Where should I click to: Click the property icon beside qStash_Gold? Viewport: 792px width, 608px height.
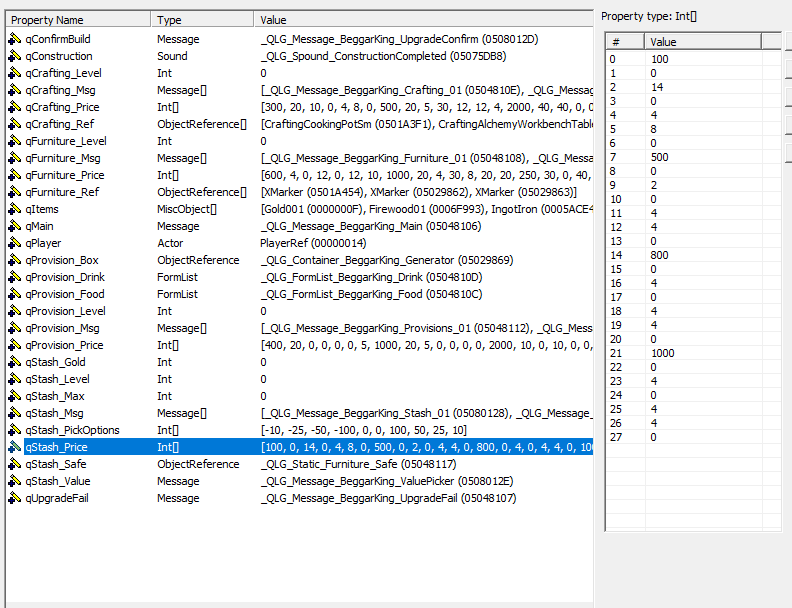pyautogui.click(x=15, y=362)
